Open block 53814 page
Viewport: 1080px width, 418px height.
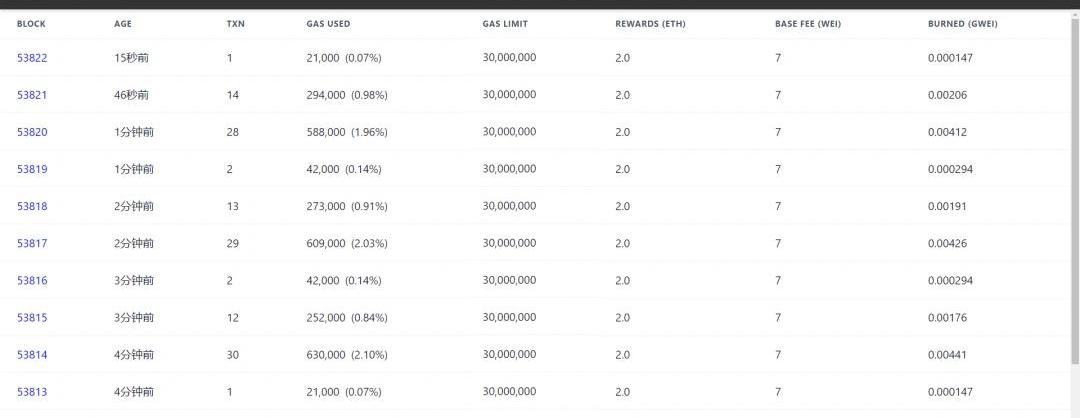32,355
